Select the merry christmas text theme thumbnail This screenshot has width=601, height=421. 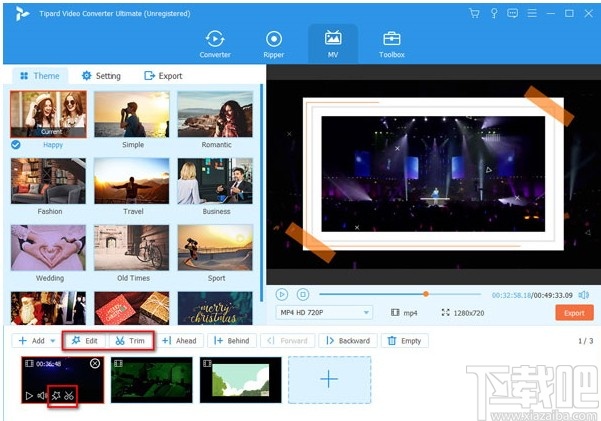point(215,308)
